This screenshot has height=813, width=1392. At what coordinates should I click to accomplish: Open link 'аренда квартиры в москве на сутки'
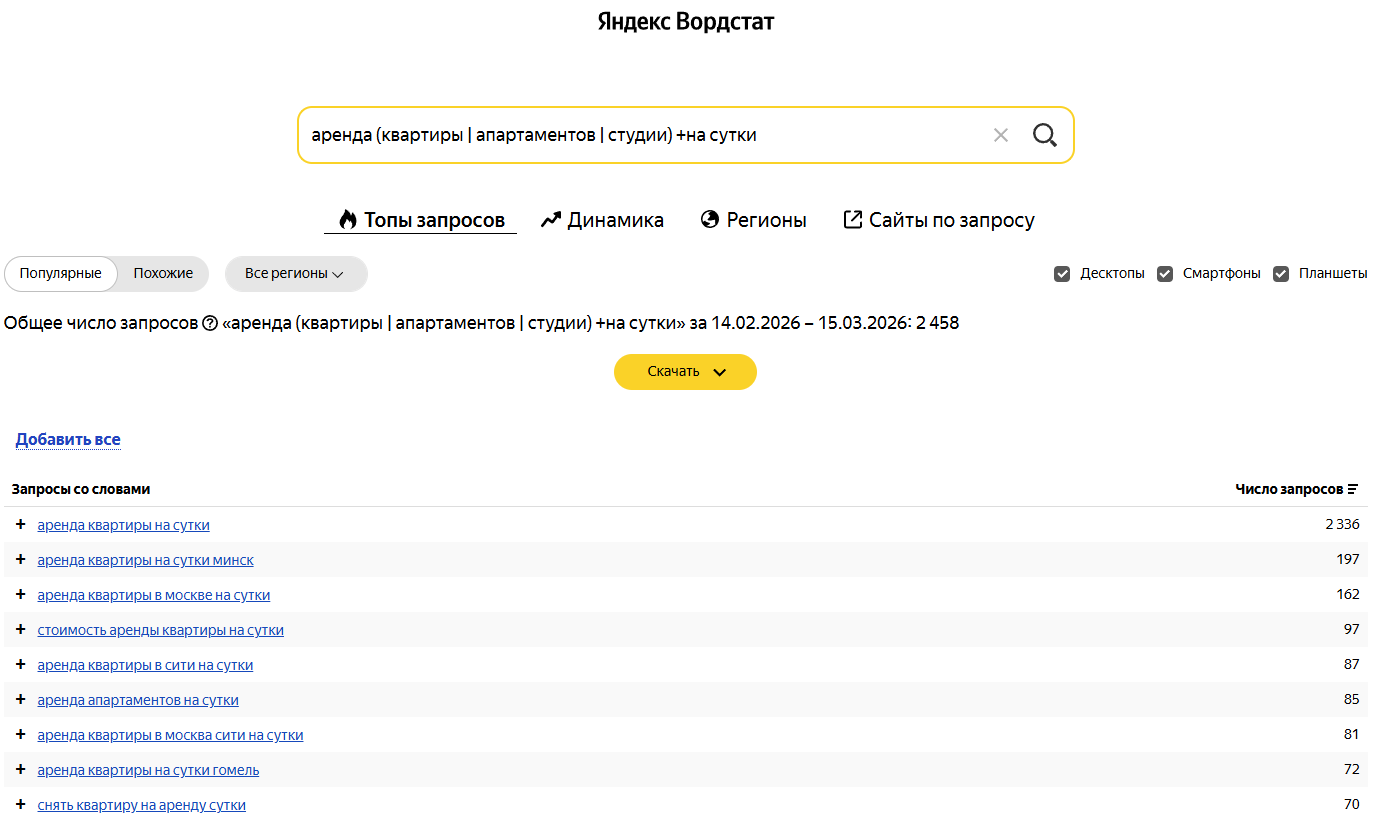tap(154, 595)
